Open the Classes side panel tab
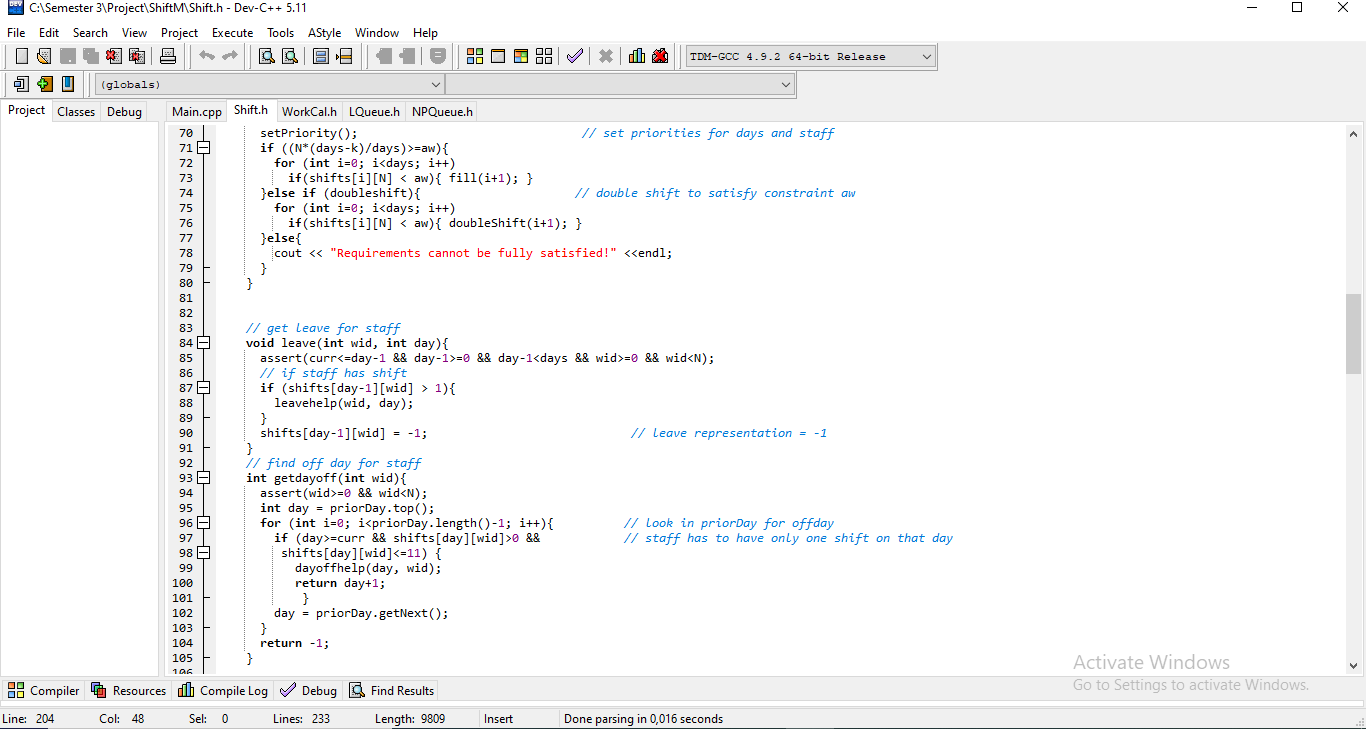1366x729 pixels. pos(76,112)
